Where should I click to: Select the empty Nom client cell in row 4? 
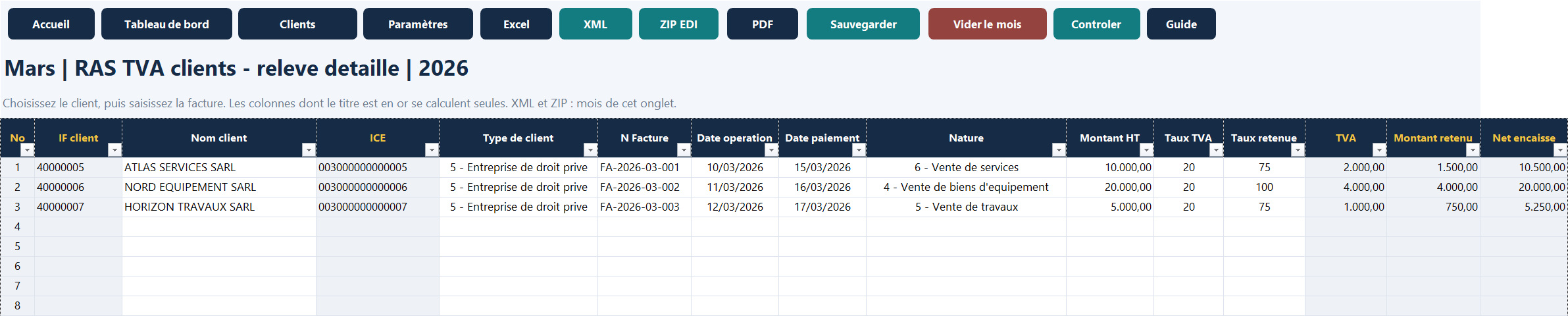pos(219,226)
